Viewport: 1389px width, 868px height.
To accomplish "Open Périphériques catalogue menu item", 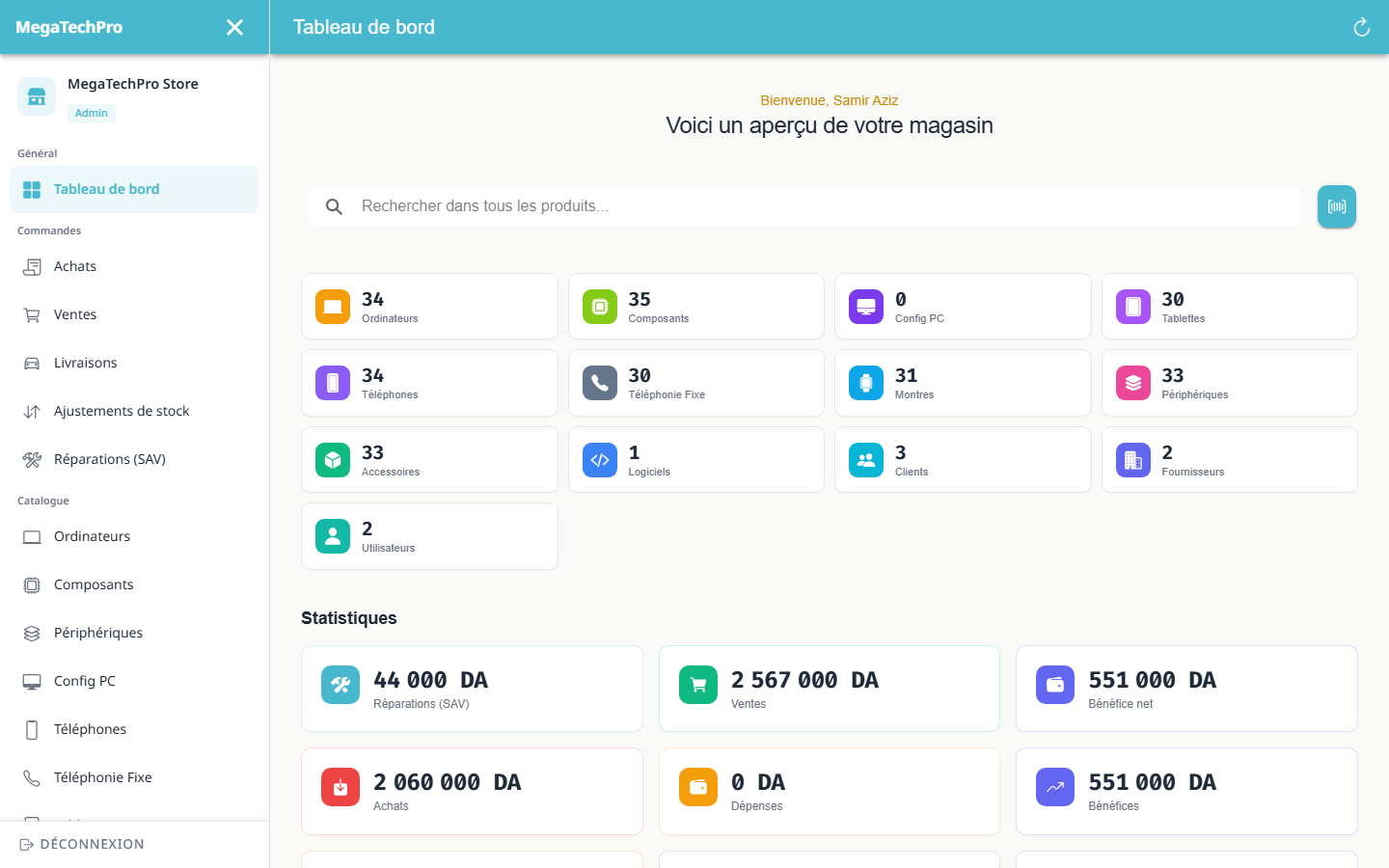I will click(x=134, y=633).
